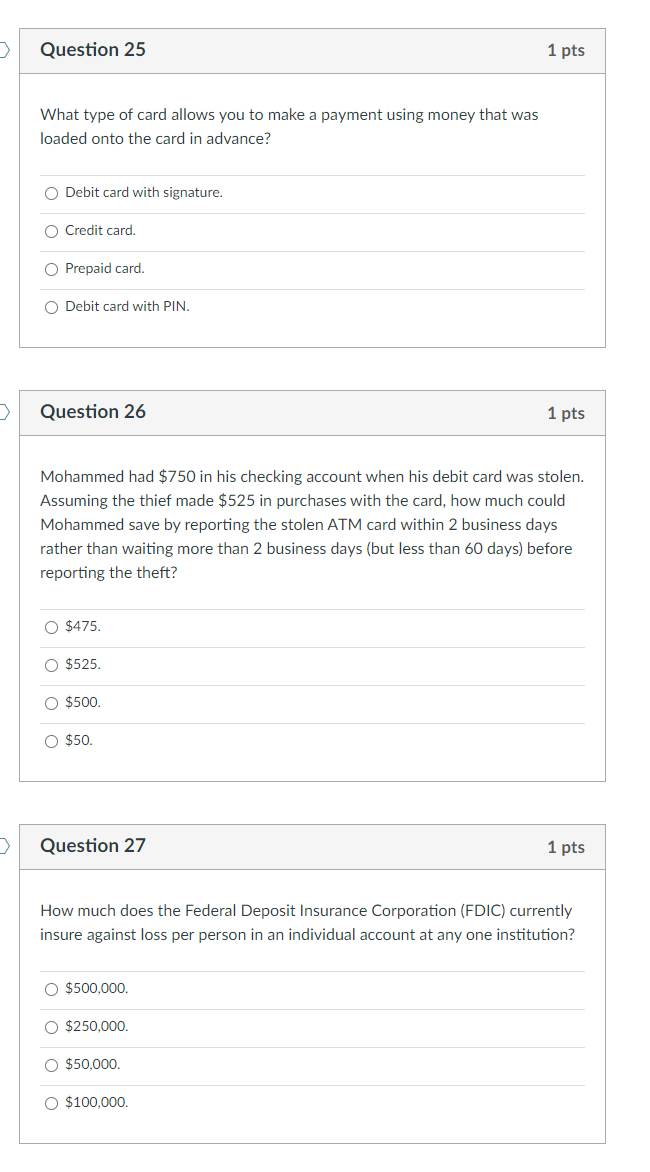This screenshot has height=1172, width=650.
Task: Select the "Prepaid card." answer option
Action: [x=51, y=268]
